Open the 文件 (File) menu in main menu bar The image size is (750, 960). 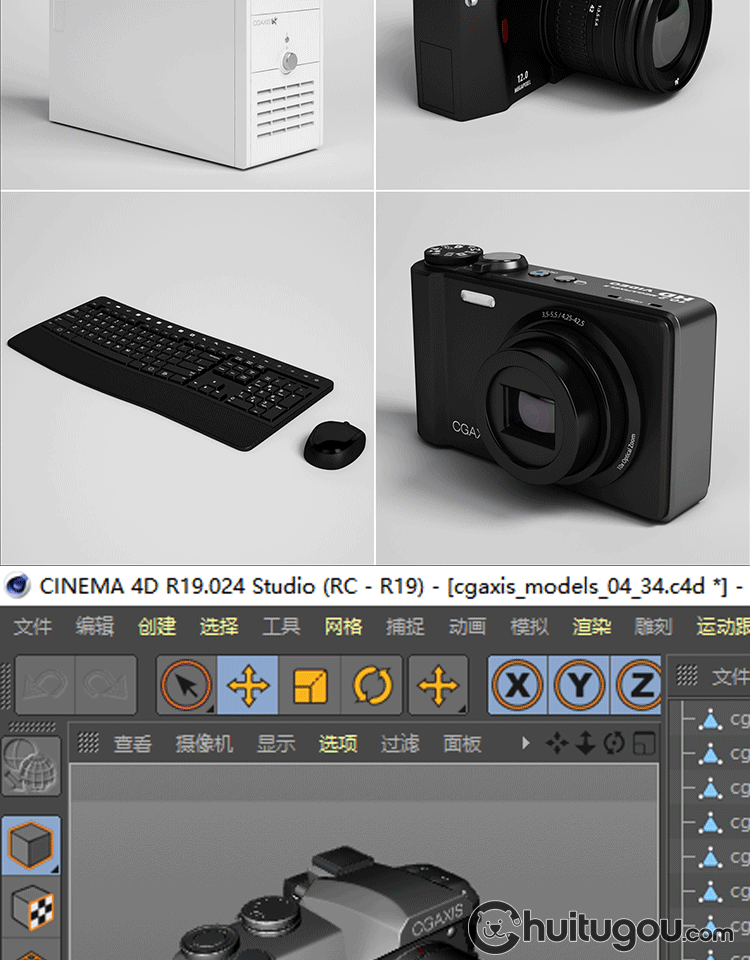coord(33,627)
